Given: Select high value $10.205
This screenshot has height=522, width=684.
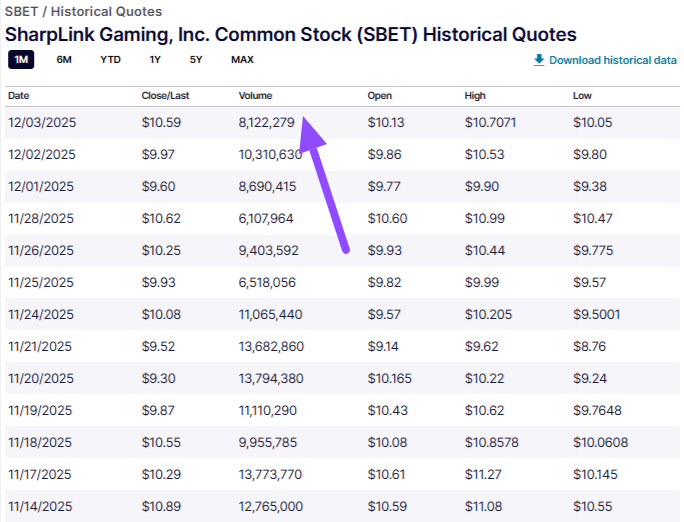Looking at the screenshot, I should [489, 314].
